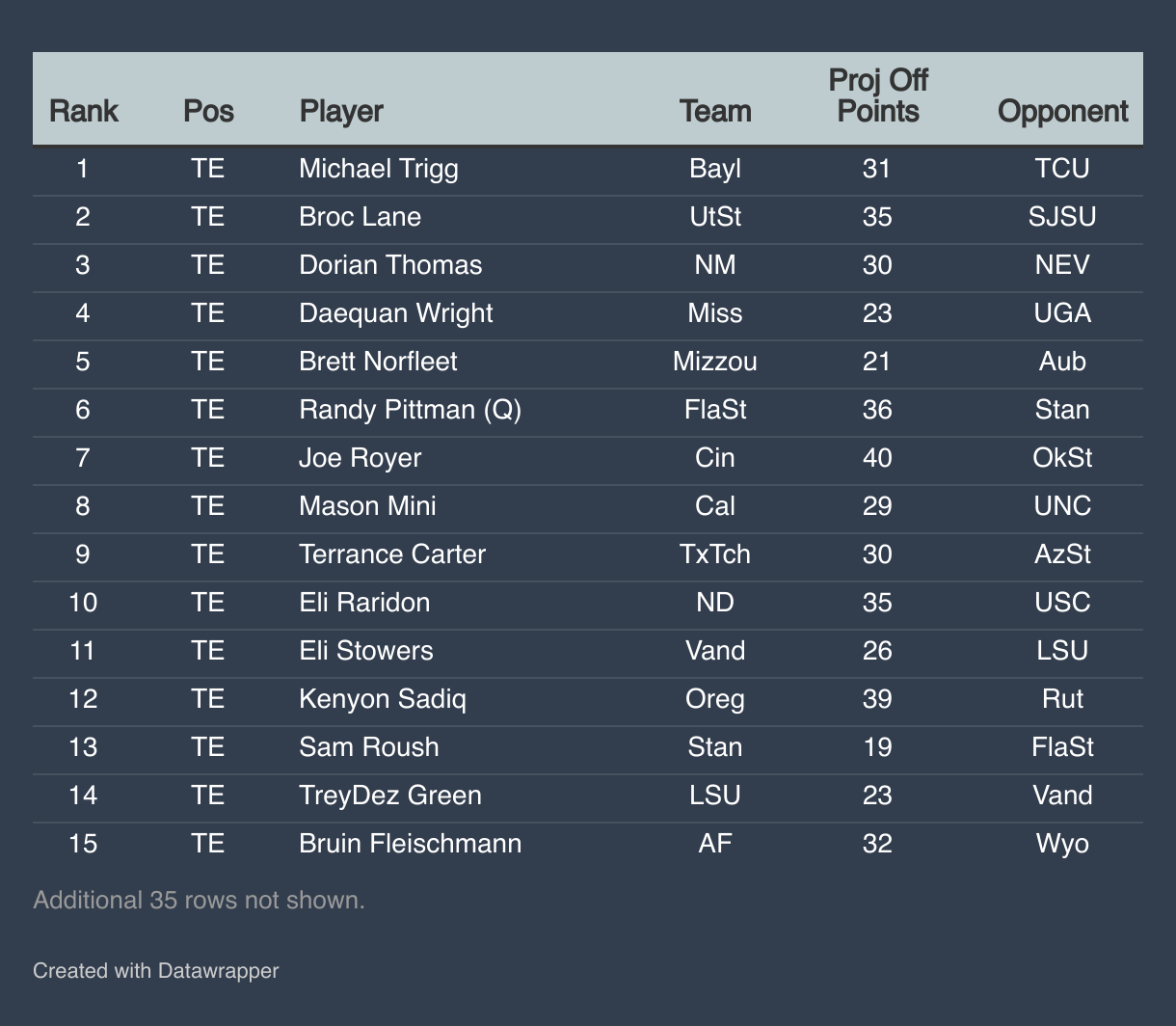Click Mizzou team cell for Brett Norfleet
The width and height of the screenshot is (1176, 1026).
(715, 362)
